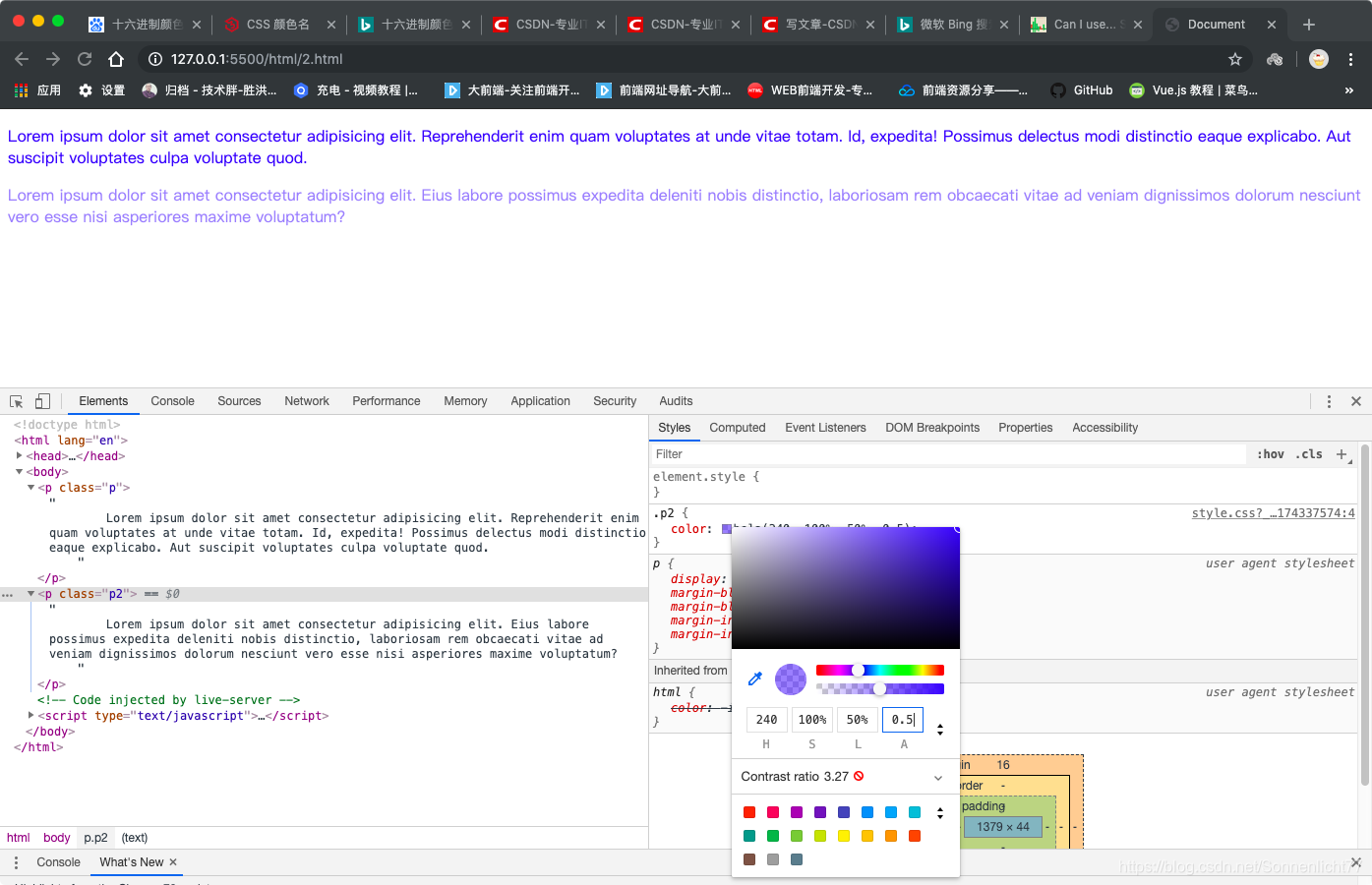The height and width of the screenshot is (885, 1372).
Task: Open the 设置 bookmark
Action: pos(102,90)
